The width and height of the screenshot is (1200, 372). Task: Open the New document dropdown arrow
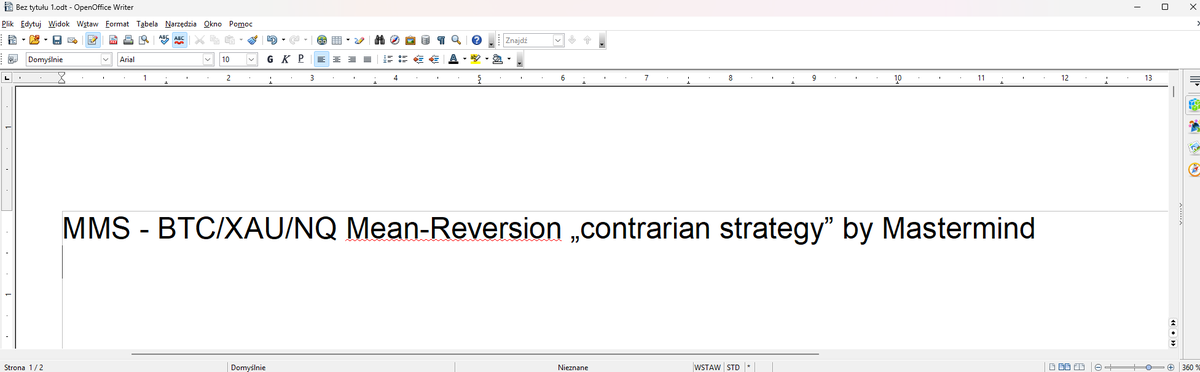[23, 40]
